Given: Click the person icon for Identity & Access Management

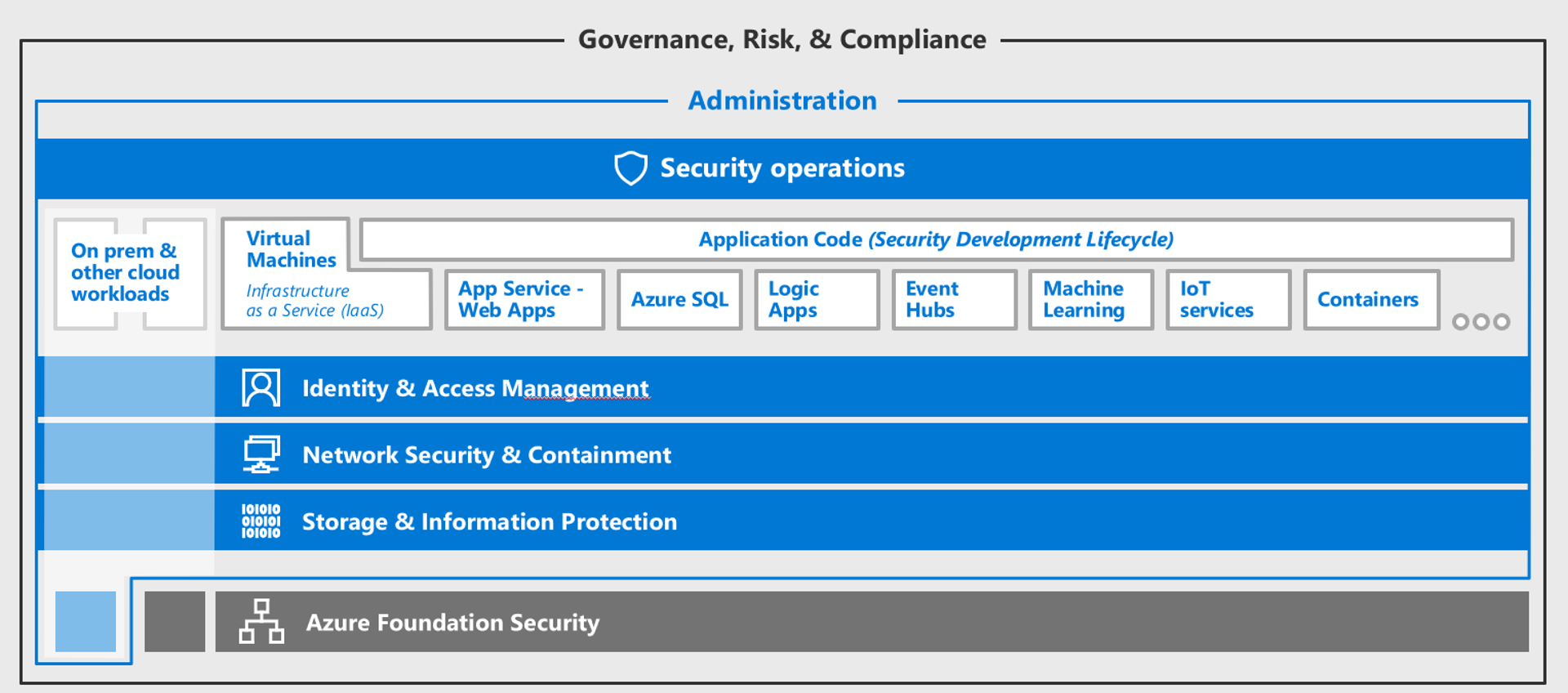Looking at the screenshot, I should click(261, 387).
